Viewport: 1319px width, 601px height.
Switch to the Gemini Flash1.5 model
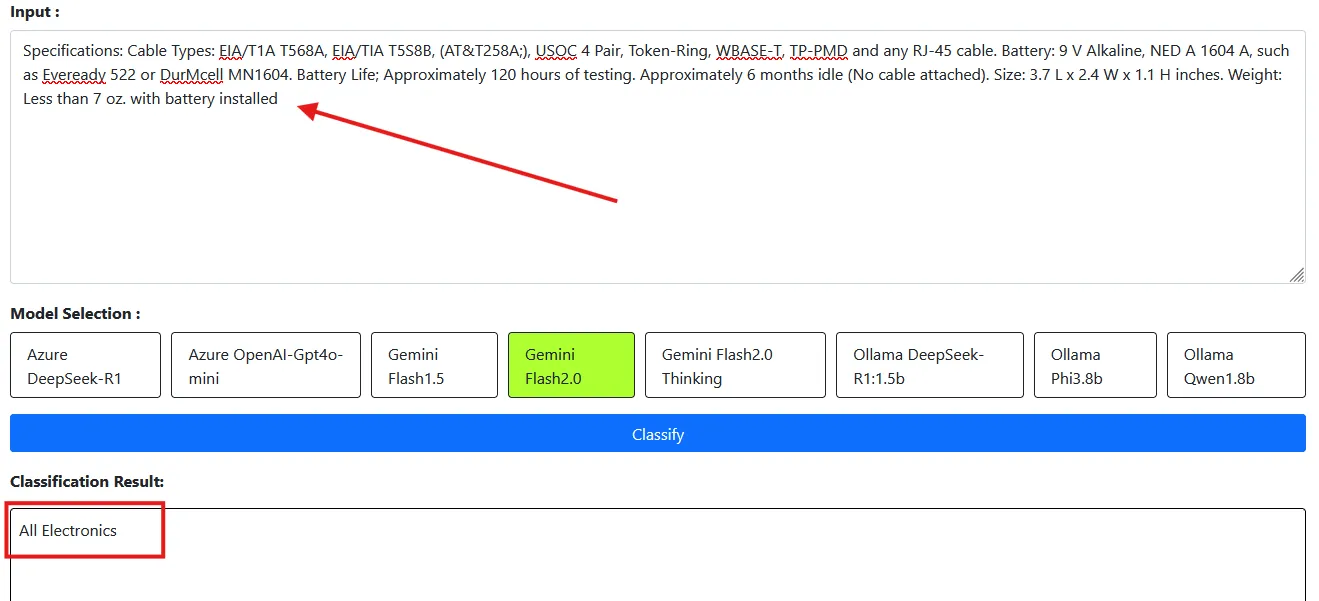[x=434, y=366]
